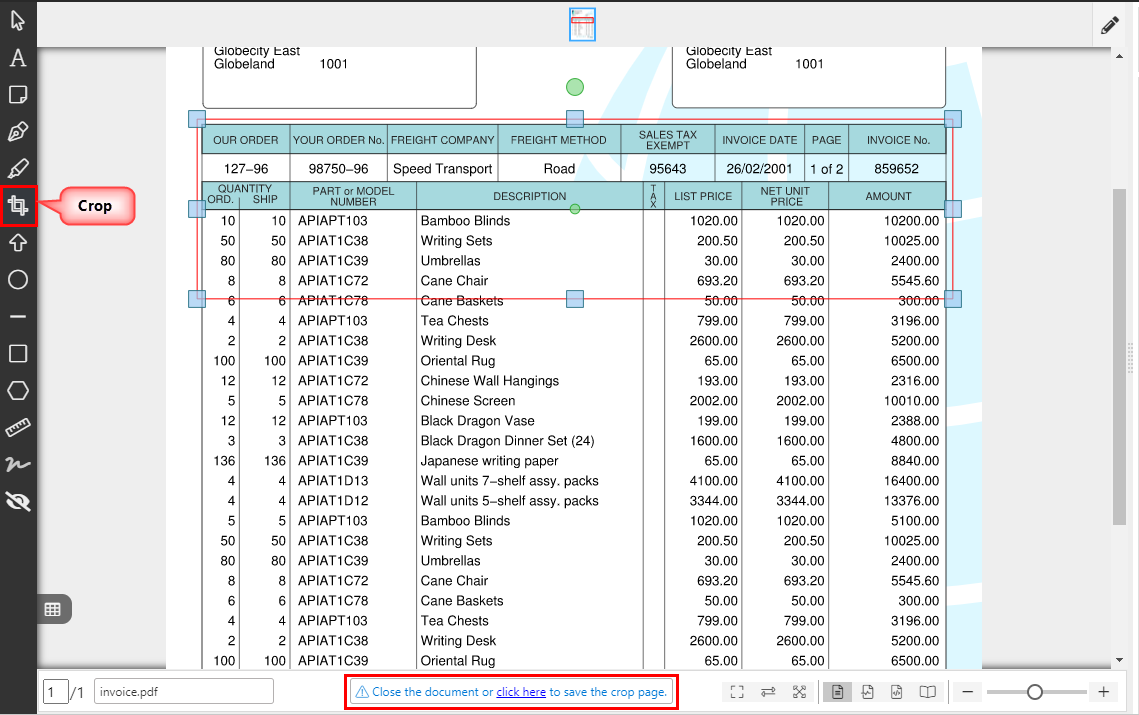
Task: Select the arrow pointer tool
Action: click(18, 21)
